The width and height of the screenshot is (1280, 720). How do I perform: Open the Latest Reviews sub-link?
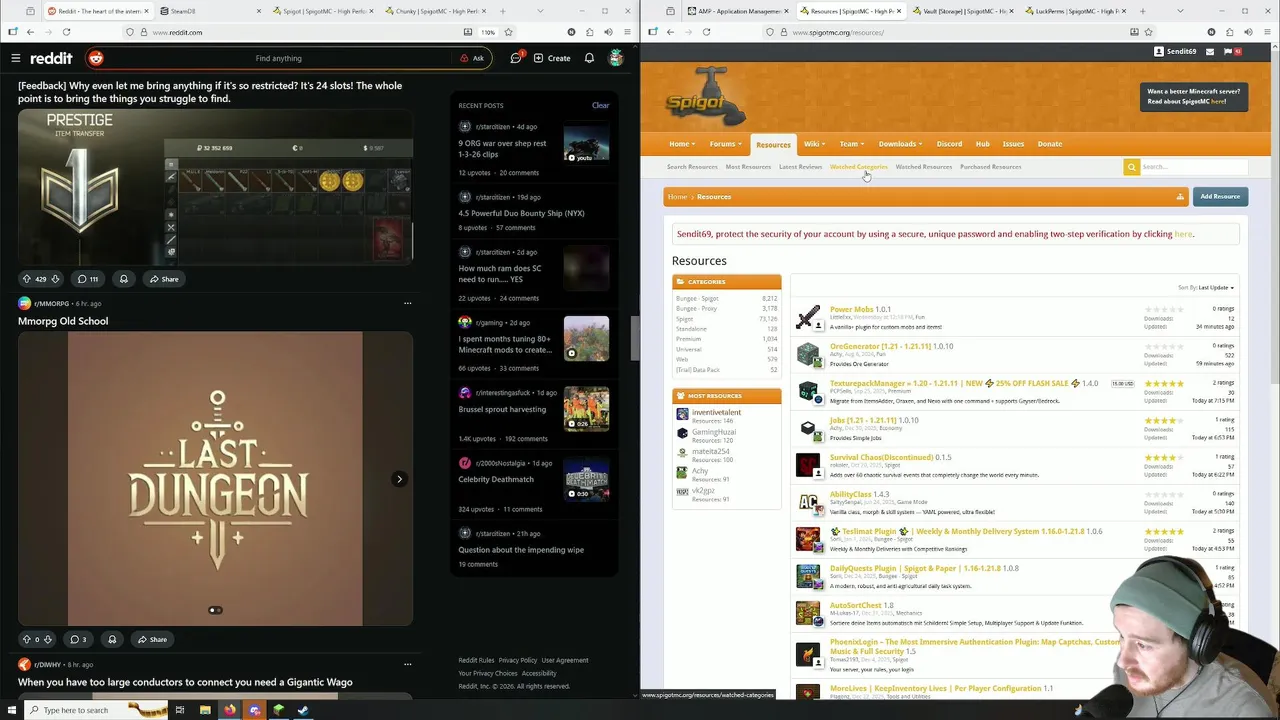pyautogui.click(x=800, y=167)
